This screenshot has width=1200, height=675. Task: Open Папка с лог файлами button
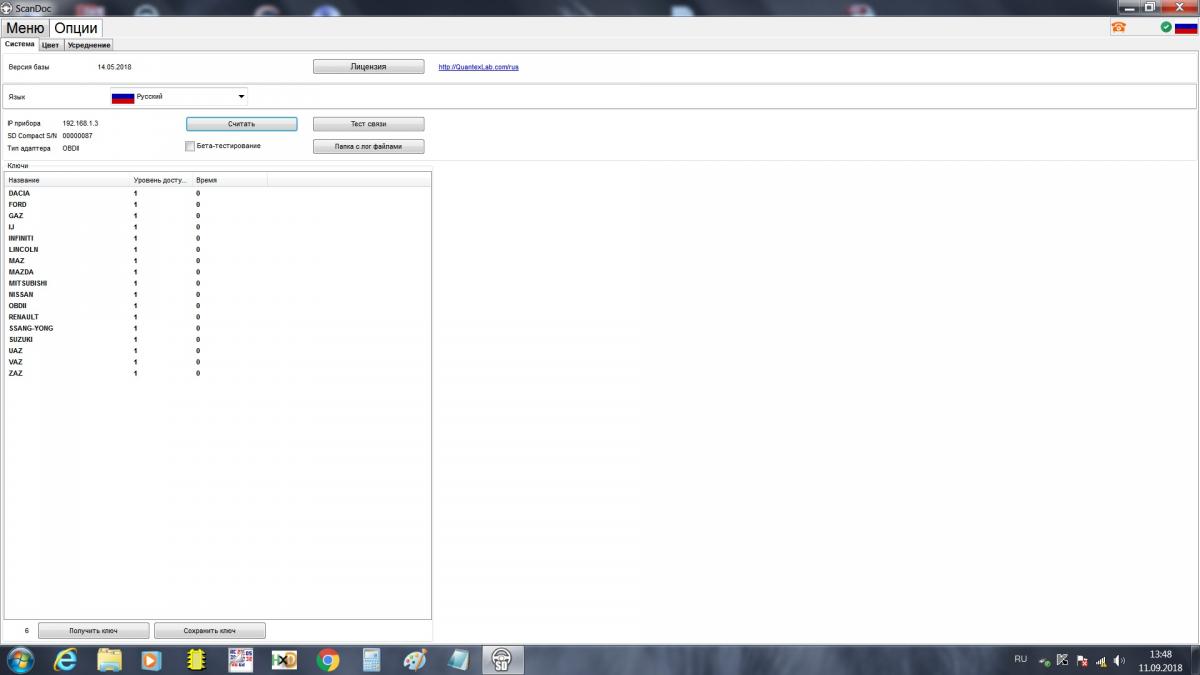click(369, 146)
